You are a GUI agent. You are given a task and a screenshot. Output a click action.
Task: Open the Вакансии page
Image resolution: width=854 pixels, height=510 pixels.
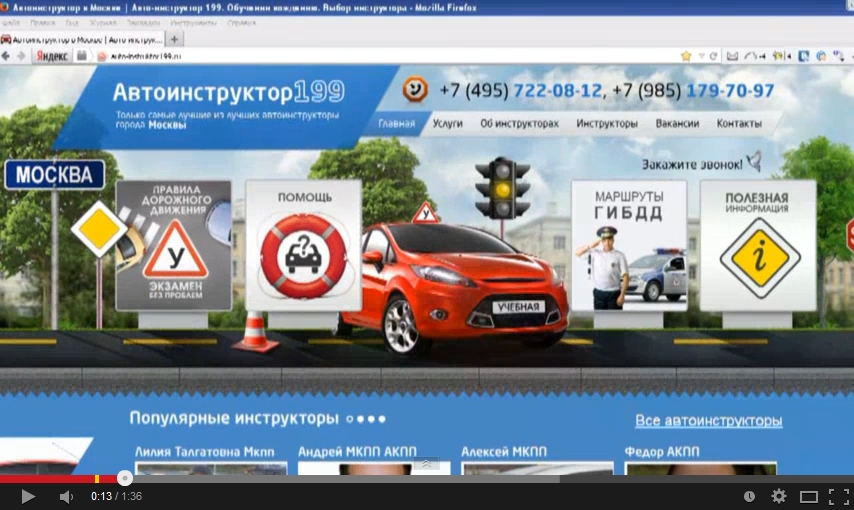(x=677, y=124)
